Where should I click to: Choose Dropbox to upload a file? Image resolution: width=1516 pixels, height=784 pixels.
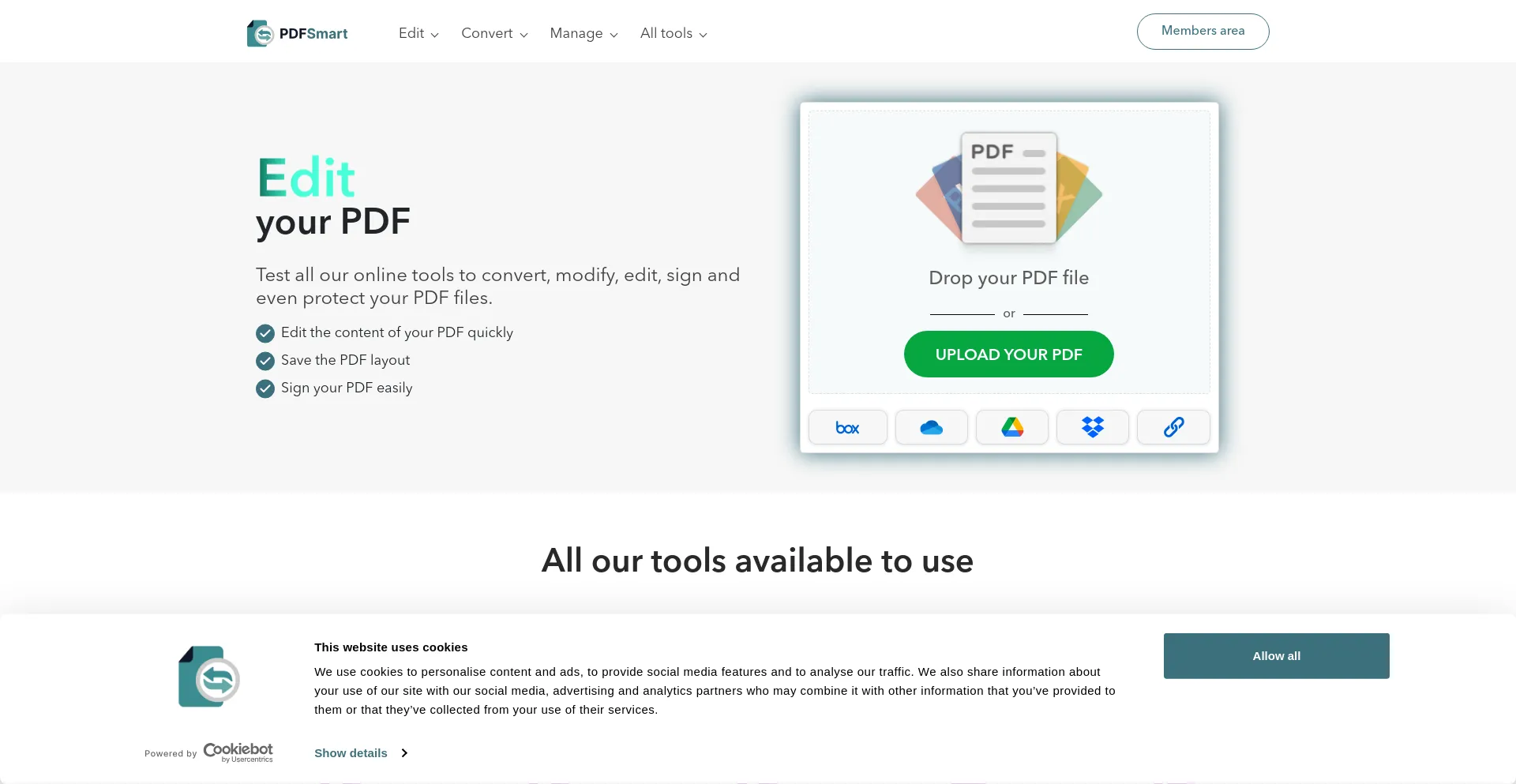click(1092, 427)
